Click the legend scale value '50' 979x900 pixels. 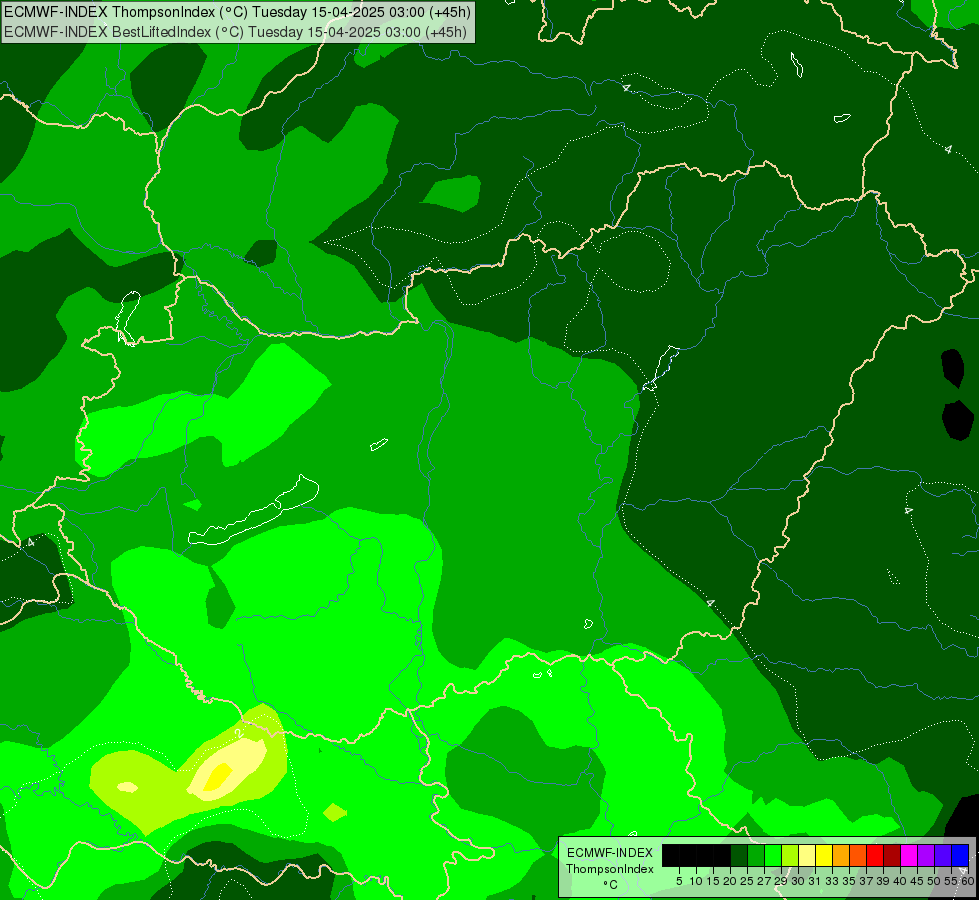tap(933, 881)
